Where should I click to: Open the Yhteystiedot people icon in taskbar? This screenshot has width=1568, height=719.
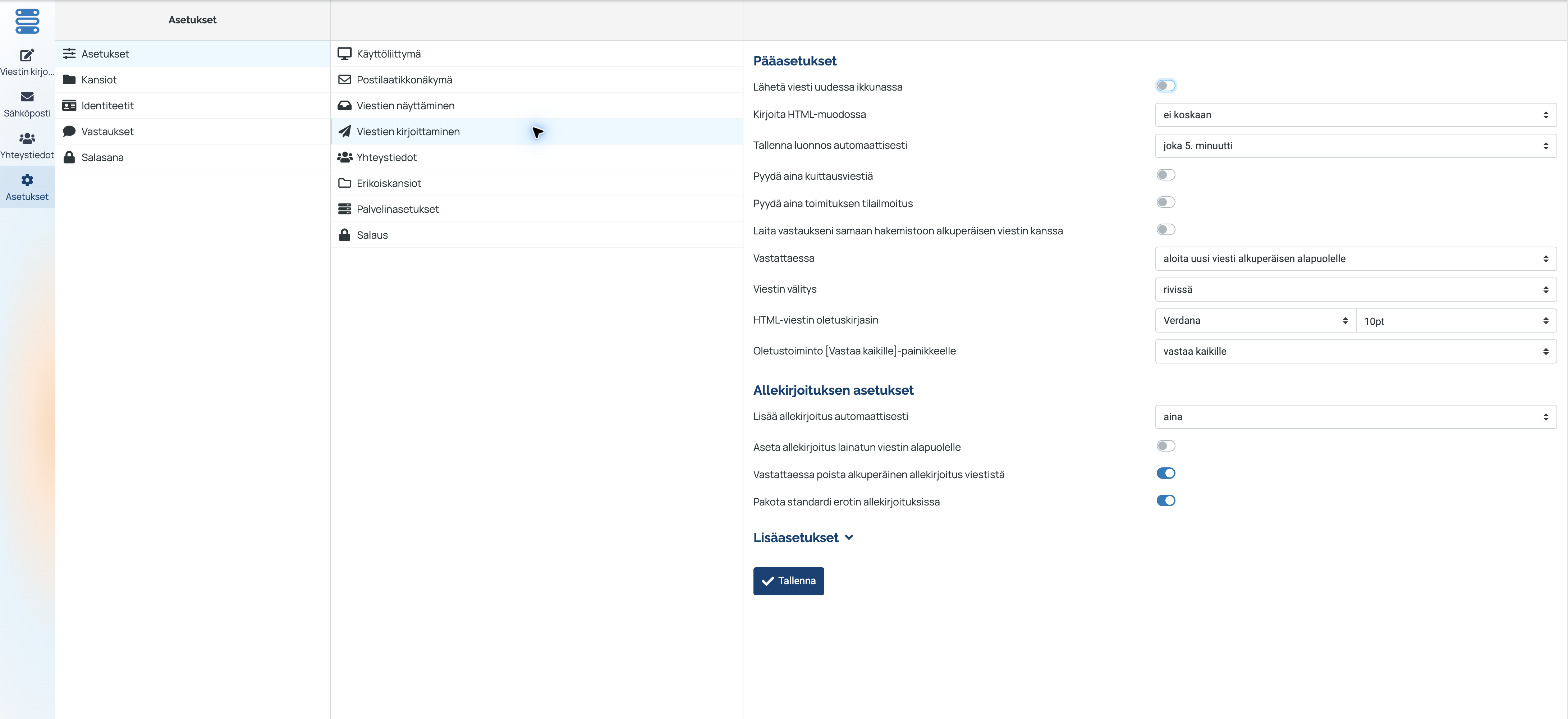27,138
